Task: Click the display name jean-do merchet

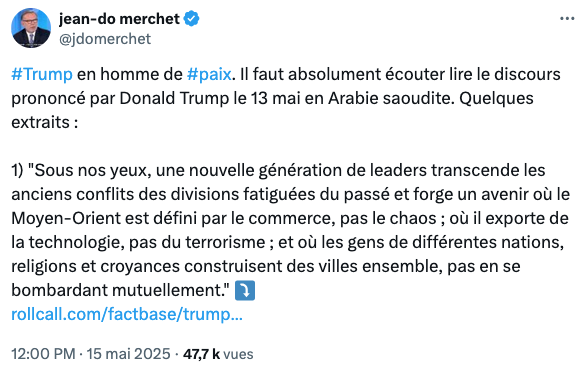Action: (119, 19)
